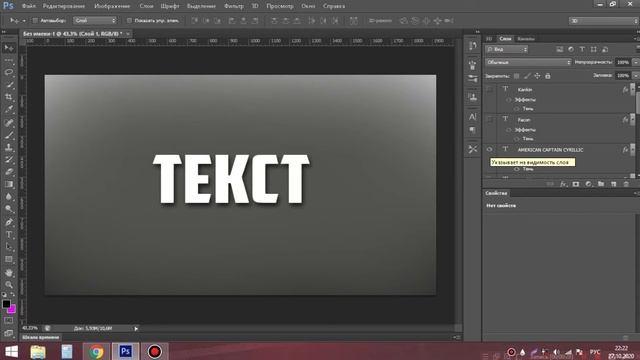
Task: Select the Clone Stamp tool
Action: click(9, 147)
